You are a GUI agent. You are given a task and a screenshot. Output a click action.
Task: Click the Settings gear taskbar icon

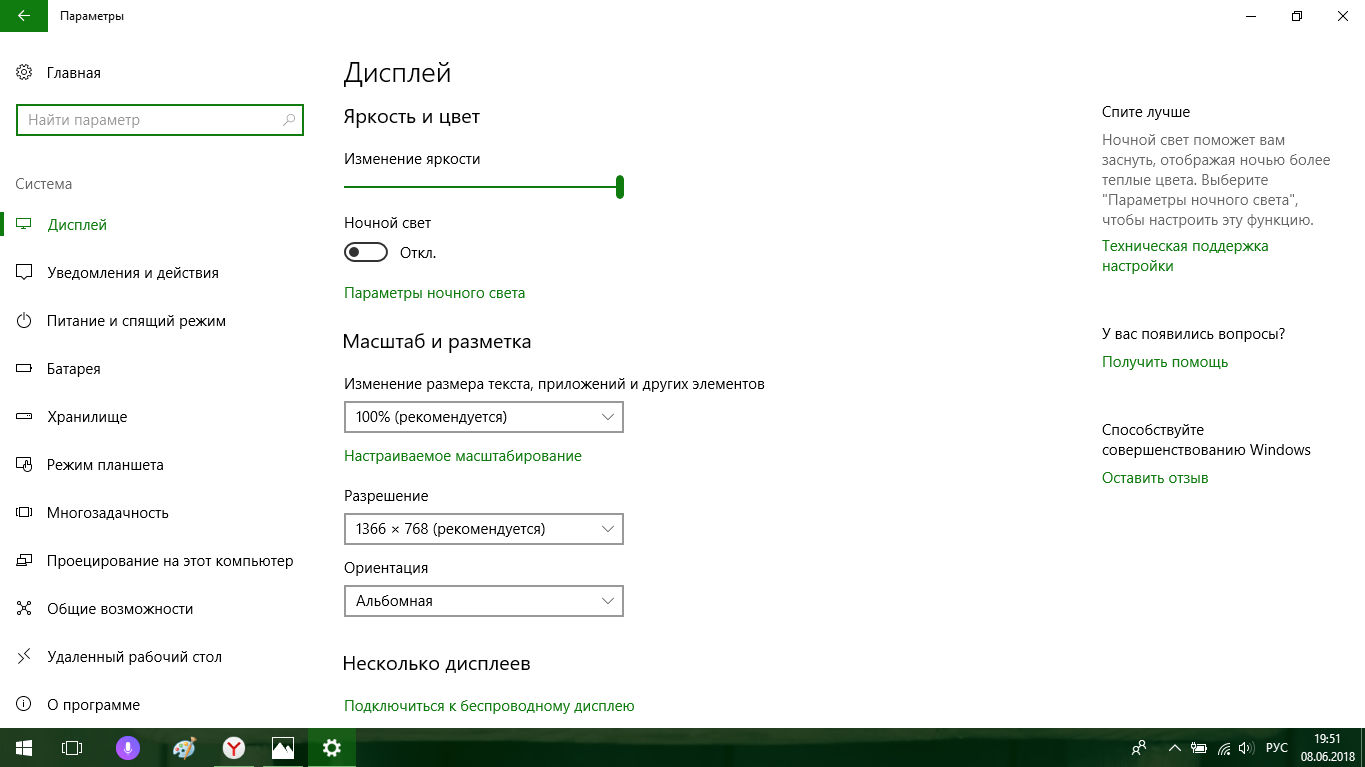(332, 748)
